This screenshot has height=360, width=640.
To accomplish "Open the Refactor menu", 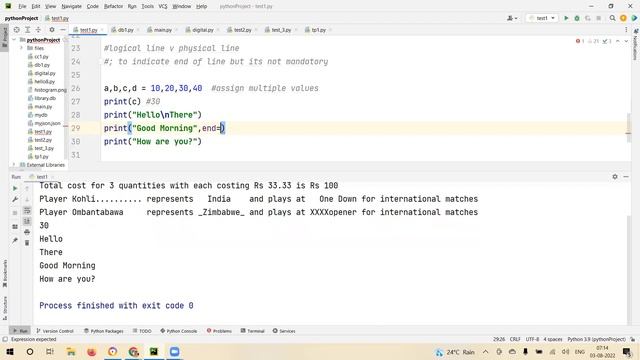I will coord(113,7).
